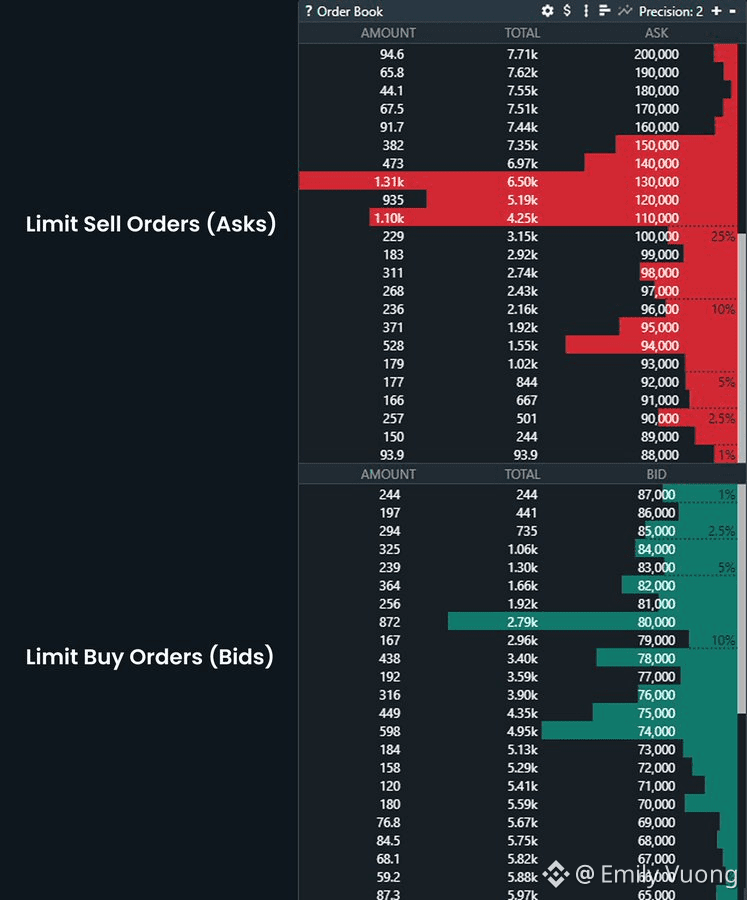Increase precision with the plus icon
The height and width of the screenshot is (900, 747).
point(716,11)
